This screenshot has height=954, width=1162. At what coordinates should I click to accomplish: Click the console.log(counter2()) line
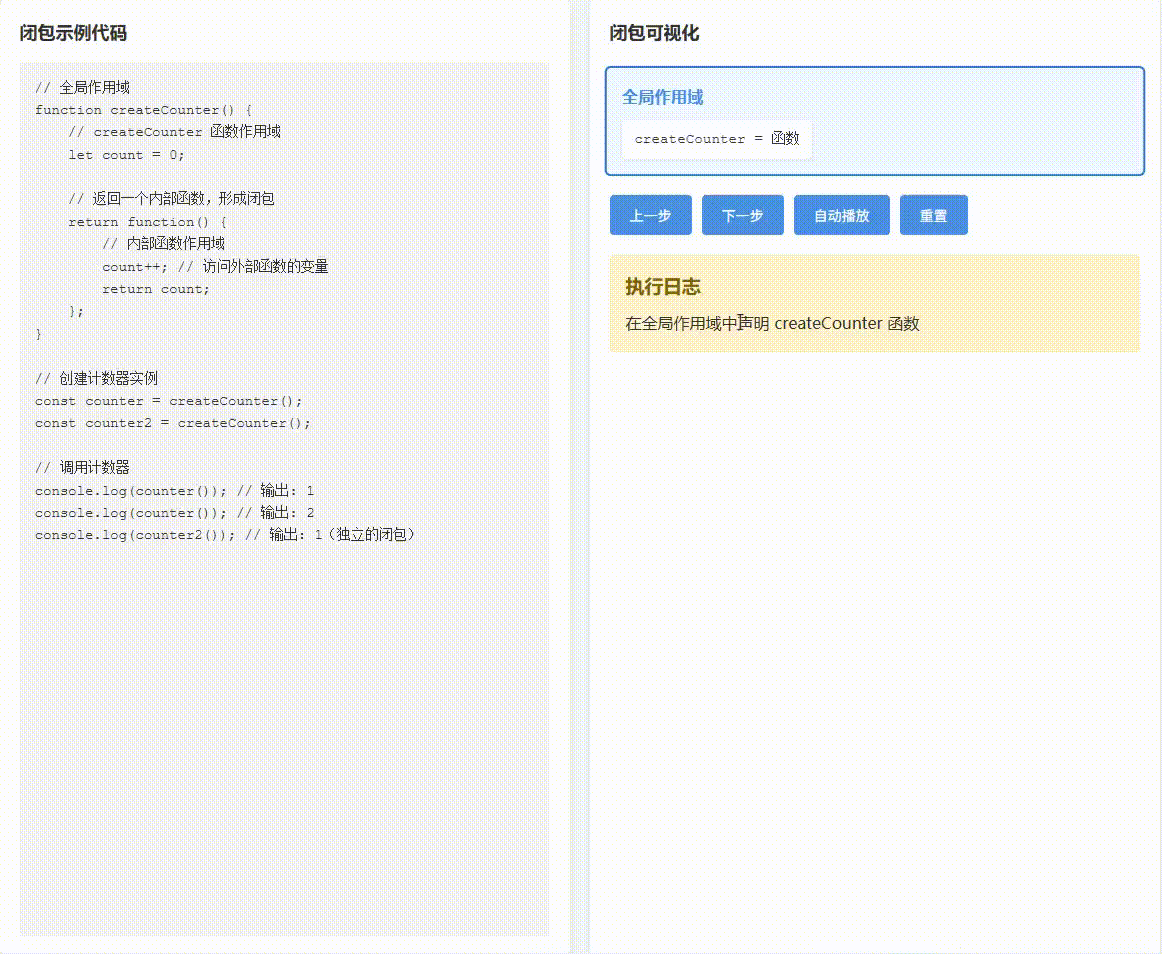tap(225, 535)
